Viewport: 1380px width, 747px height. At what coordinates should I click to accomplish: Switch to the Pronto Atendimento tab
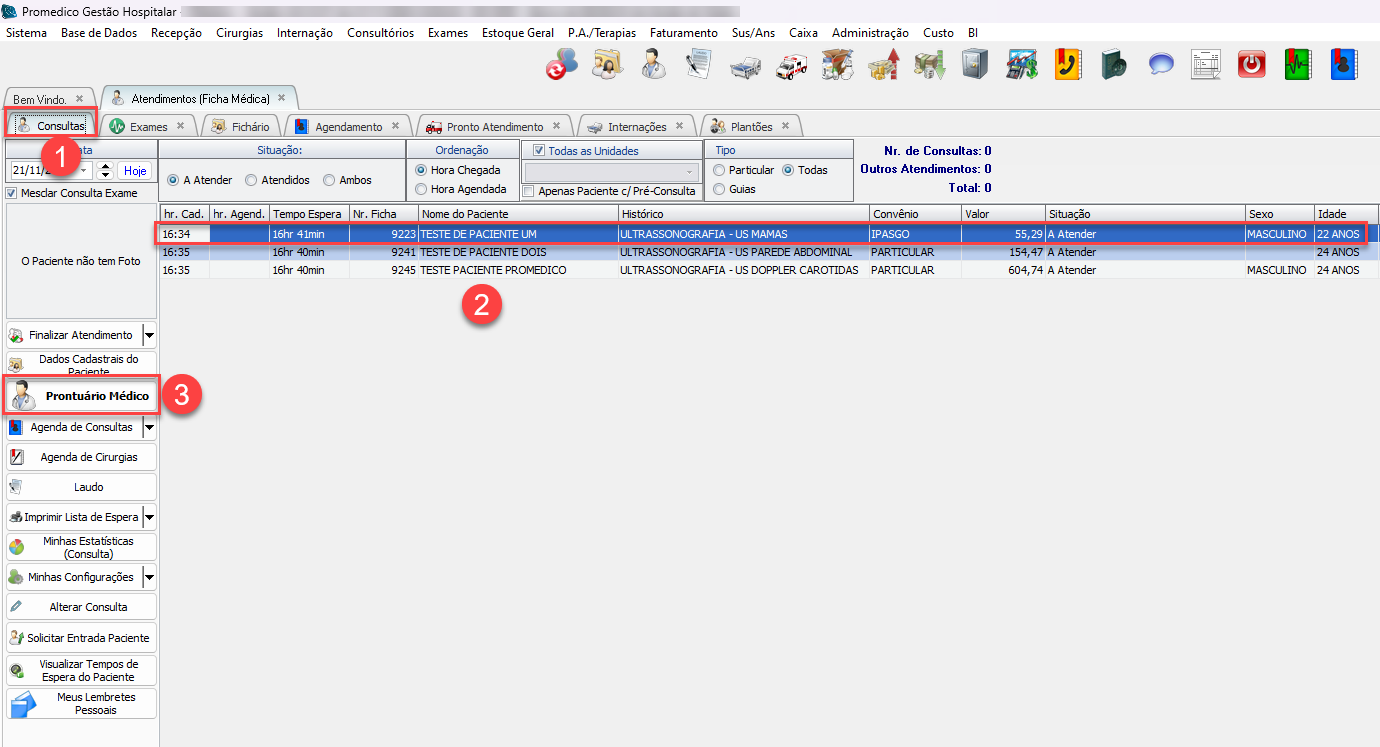tap(494, 127)
